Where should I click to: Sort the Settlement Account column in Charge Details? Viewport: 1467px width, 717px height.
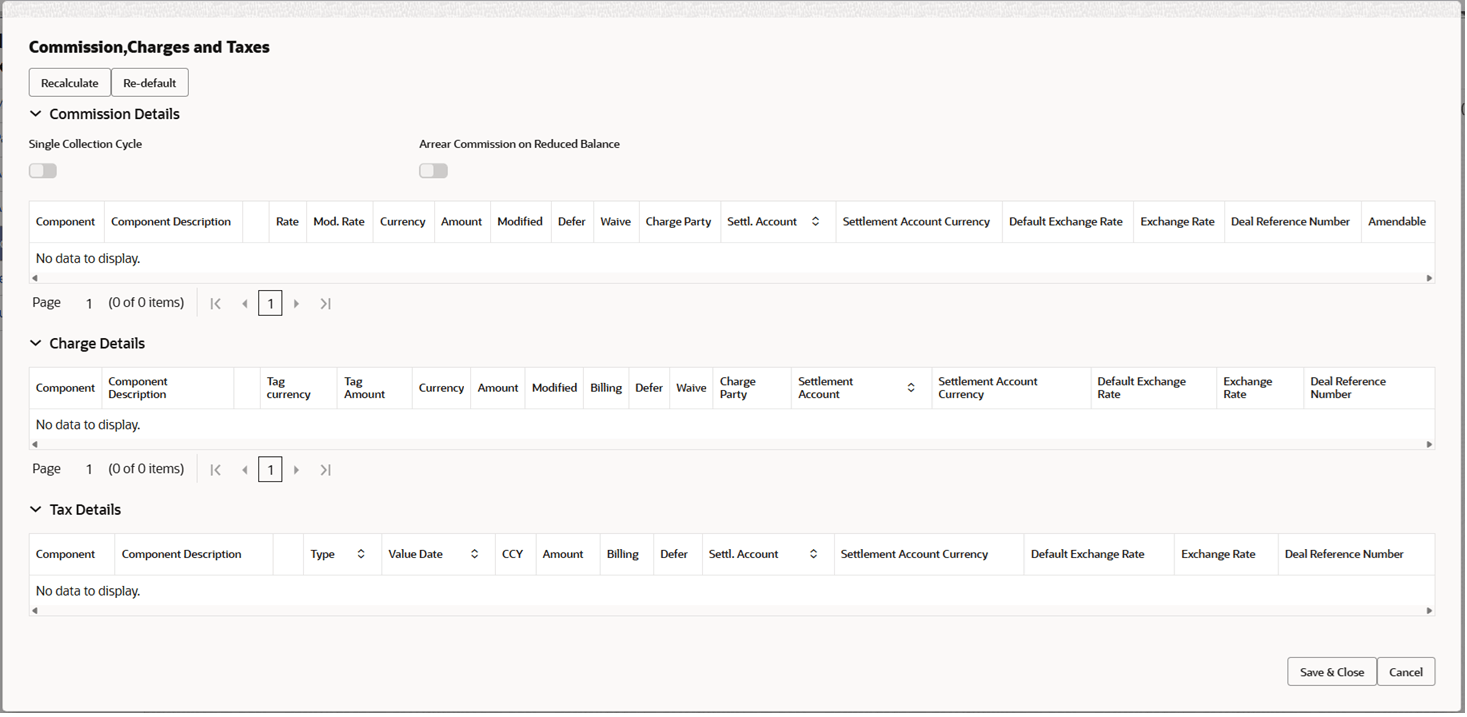[910, 387]
